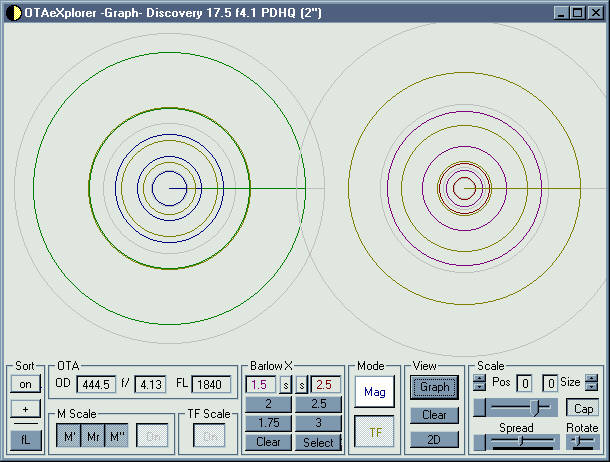
Task: Click the Barlow X Select button
Action: pos(318,442)
